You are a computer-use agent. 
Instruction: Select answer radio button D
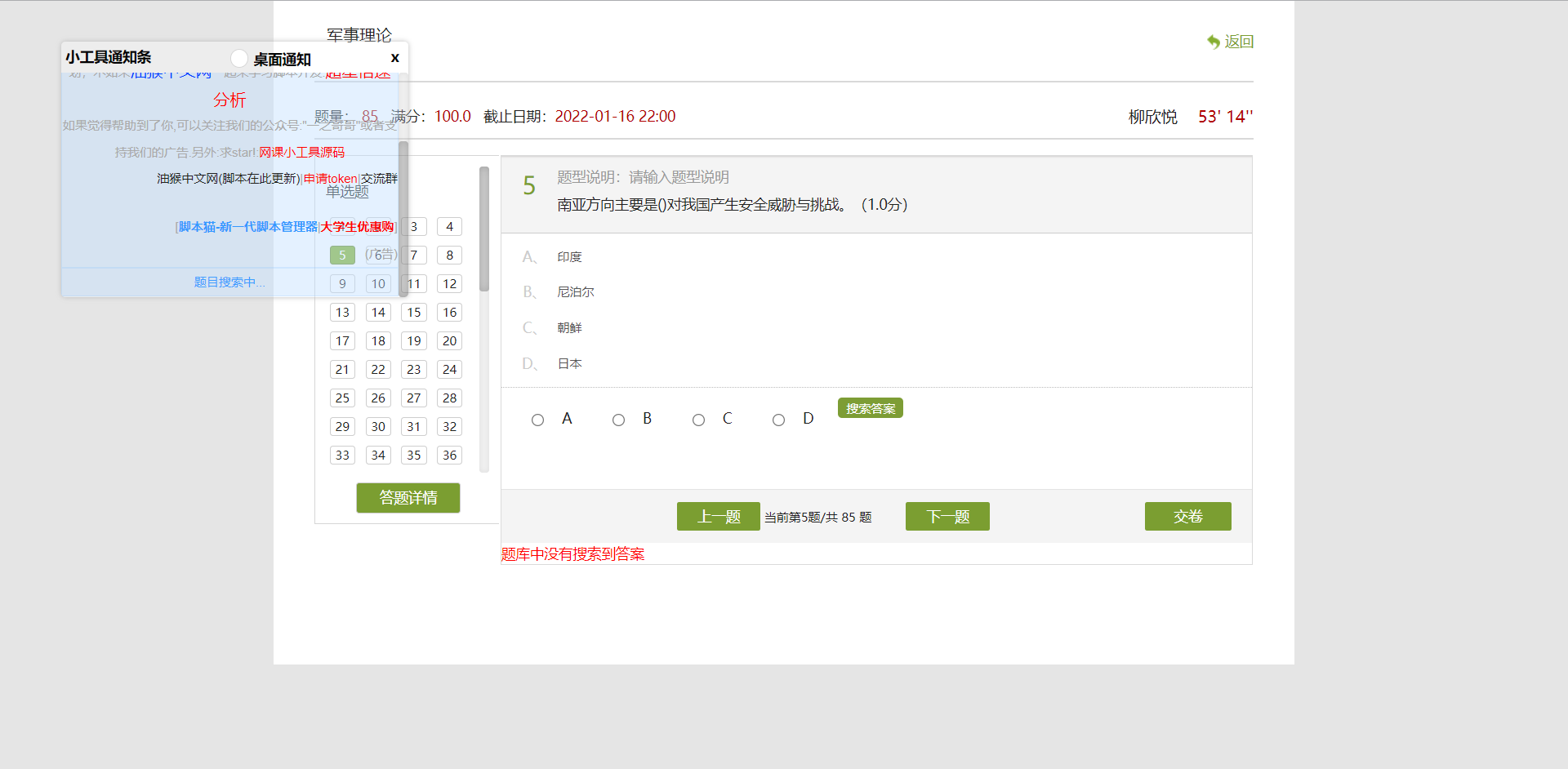[778, 420]
